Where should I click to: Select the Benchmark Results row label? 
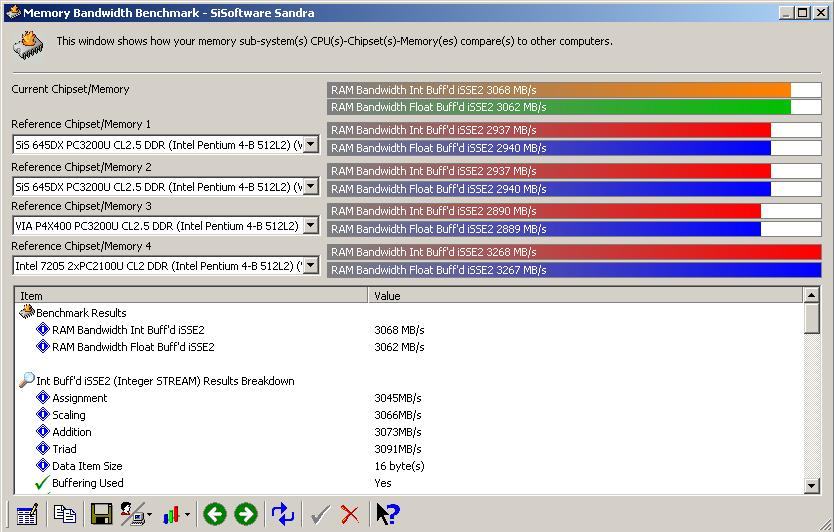click(x=81, y=313)
